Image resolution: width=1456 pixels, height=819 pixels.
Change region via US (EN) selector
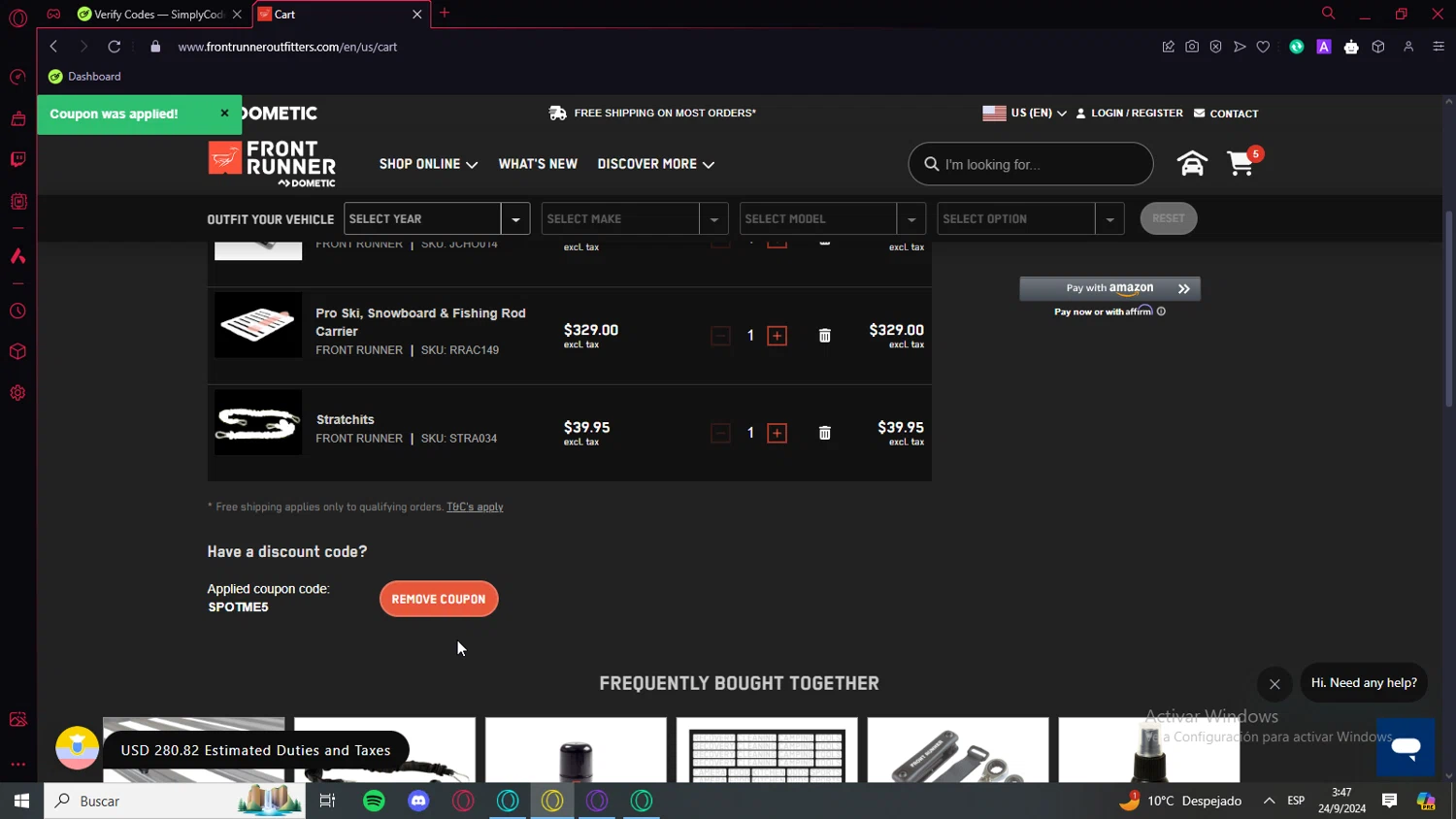(1024, 114)
